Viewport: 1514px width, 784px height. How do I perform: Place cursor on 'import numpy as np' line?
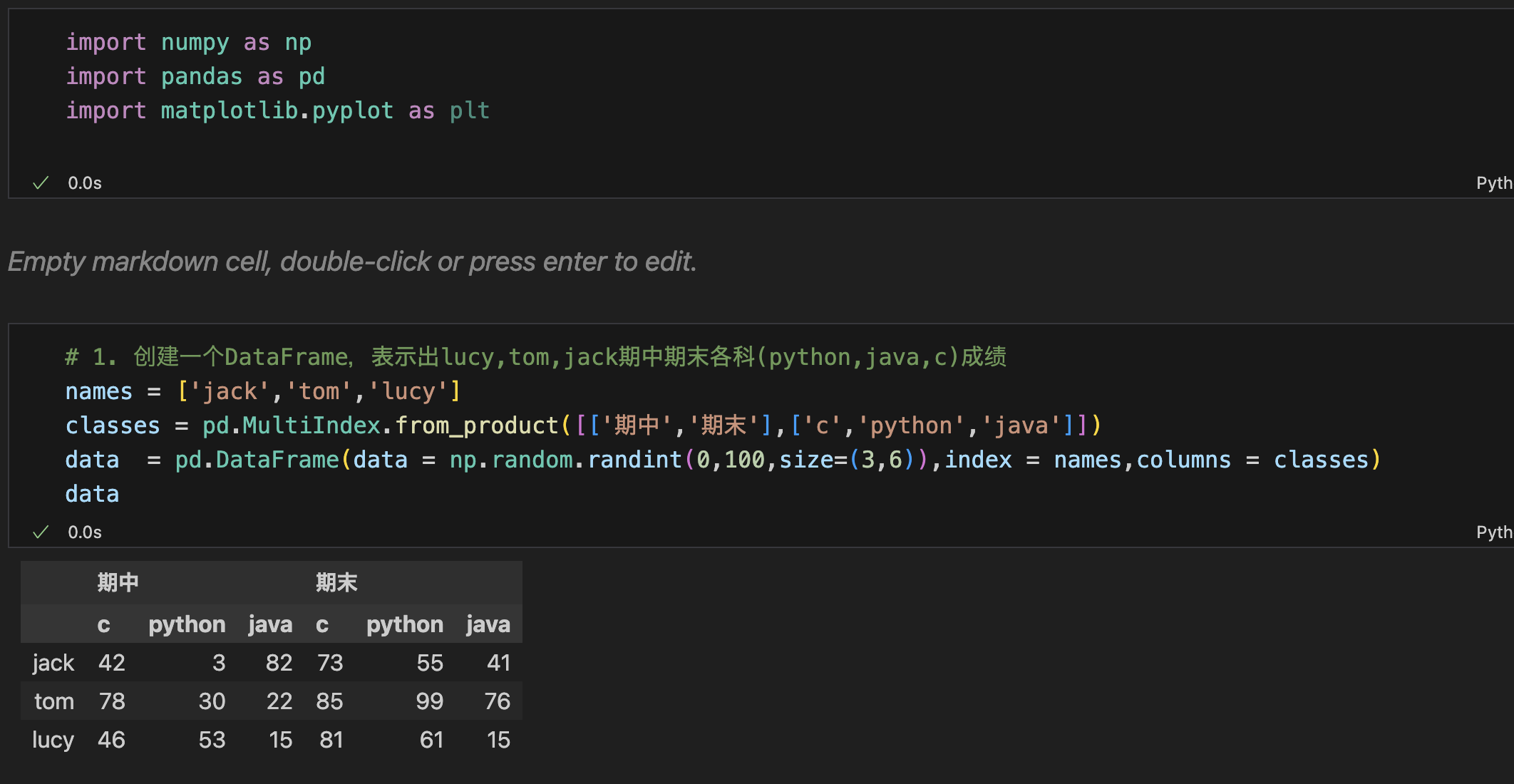[189, 42]
